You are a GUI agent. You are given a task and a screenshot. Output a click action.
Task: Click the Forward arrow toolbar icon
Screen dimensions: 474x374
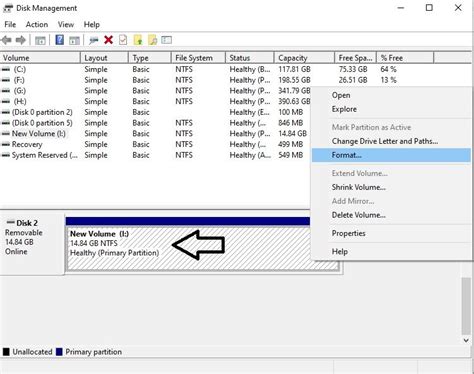[x=21, y=40]
